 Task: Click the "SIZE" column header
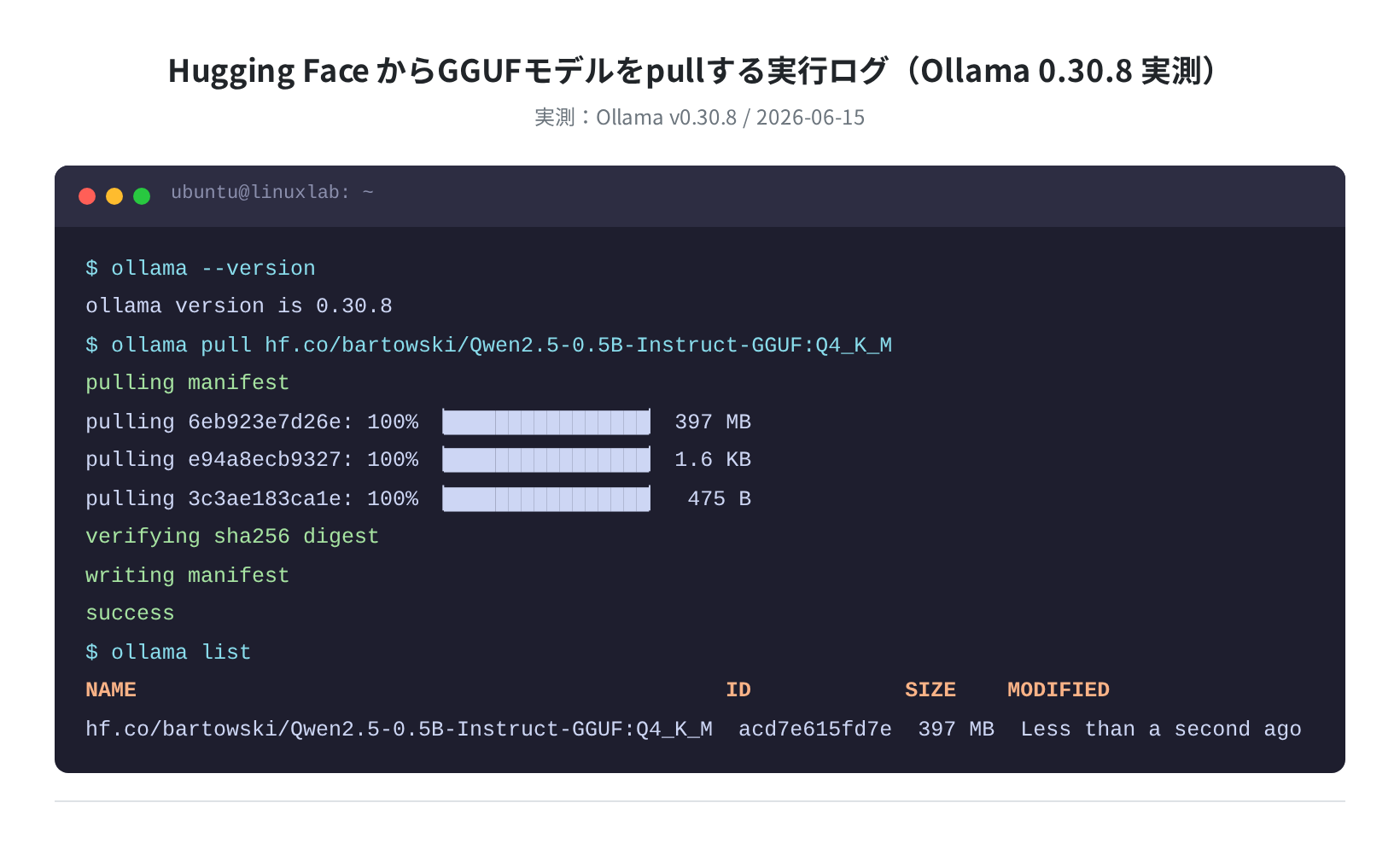[x=930, y=690]
